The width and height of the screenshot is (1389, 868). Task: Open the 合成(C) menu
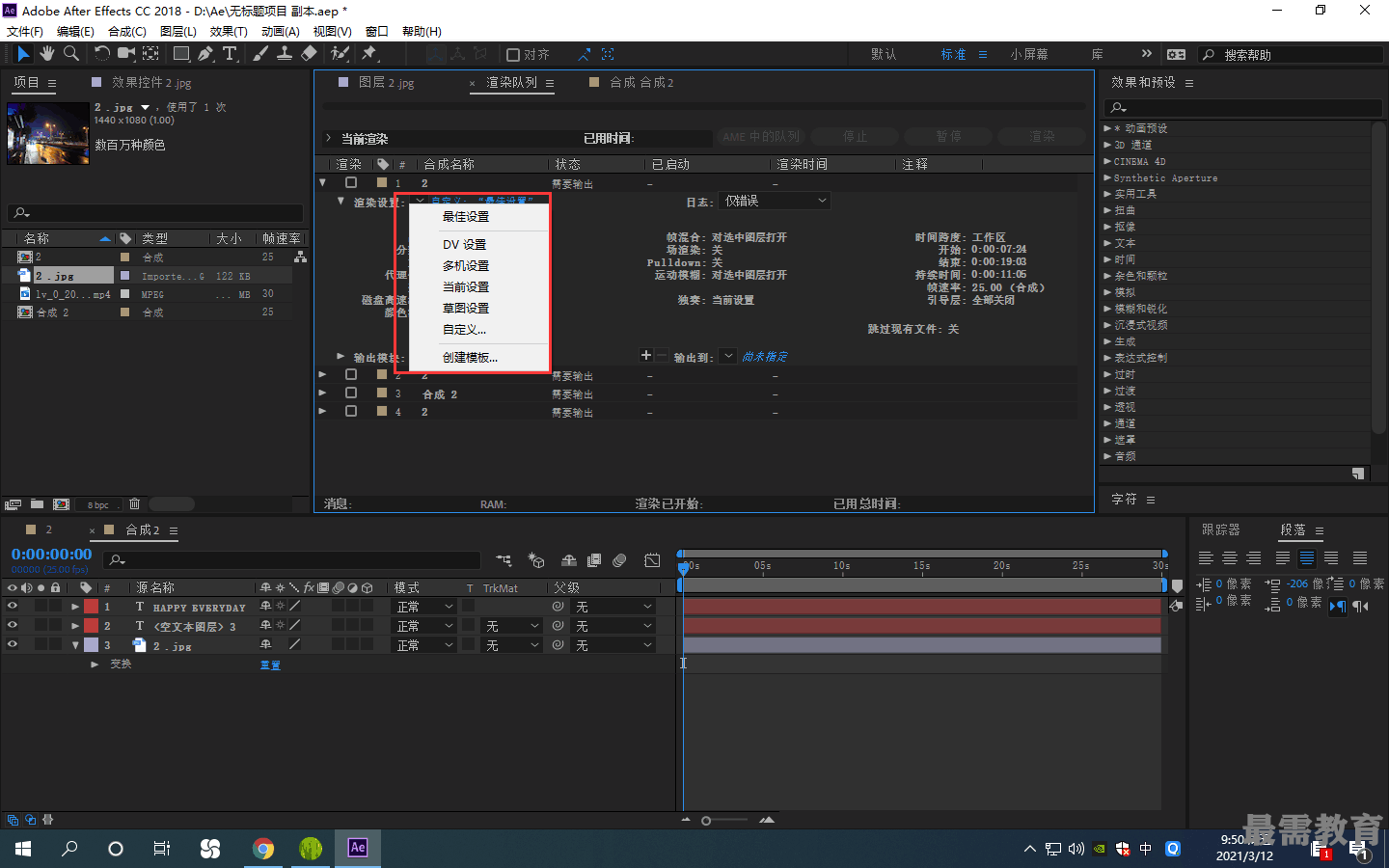(x=126, y=32)
